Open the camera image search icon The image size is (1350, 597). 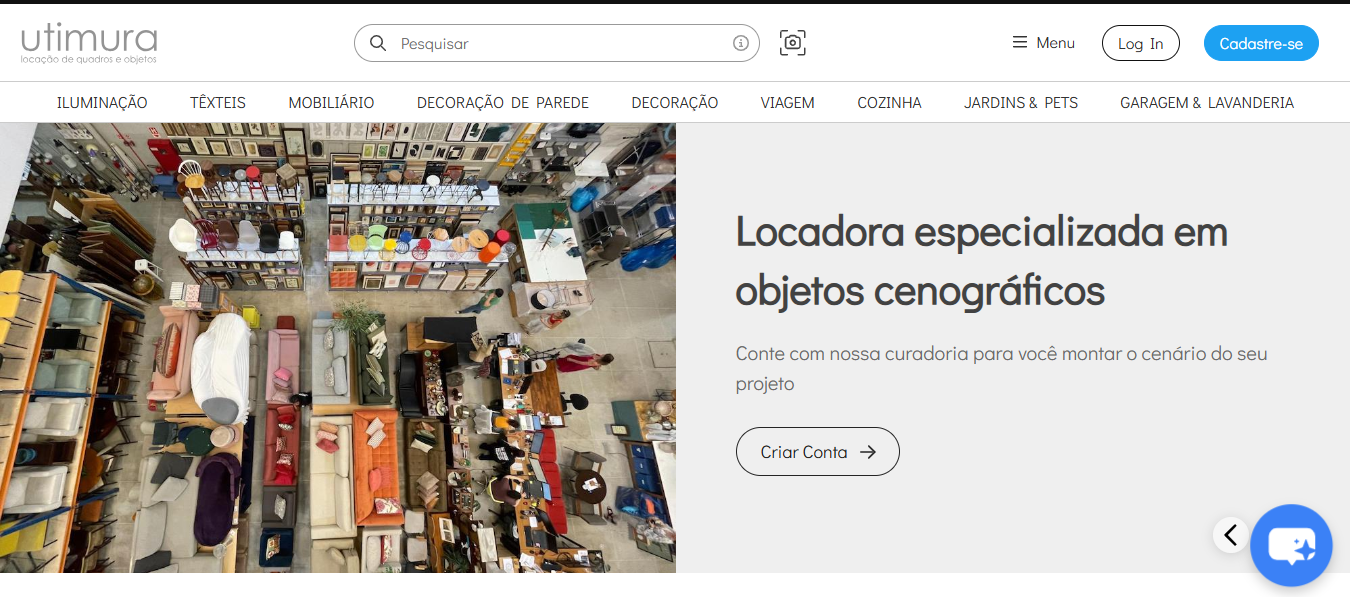(x=793, y=43)
